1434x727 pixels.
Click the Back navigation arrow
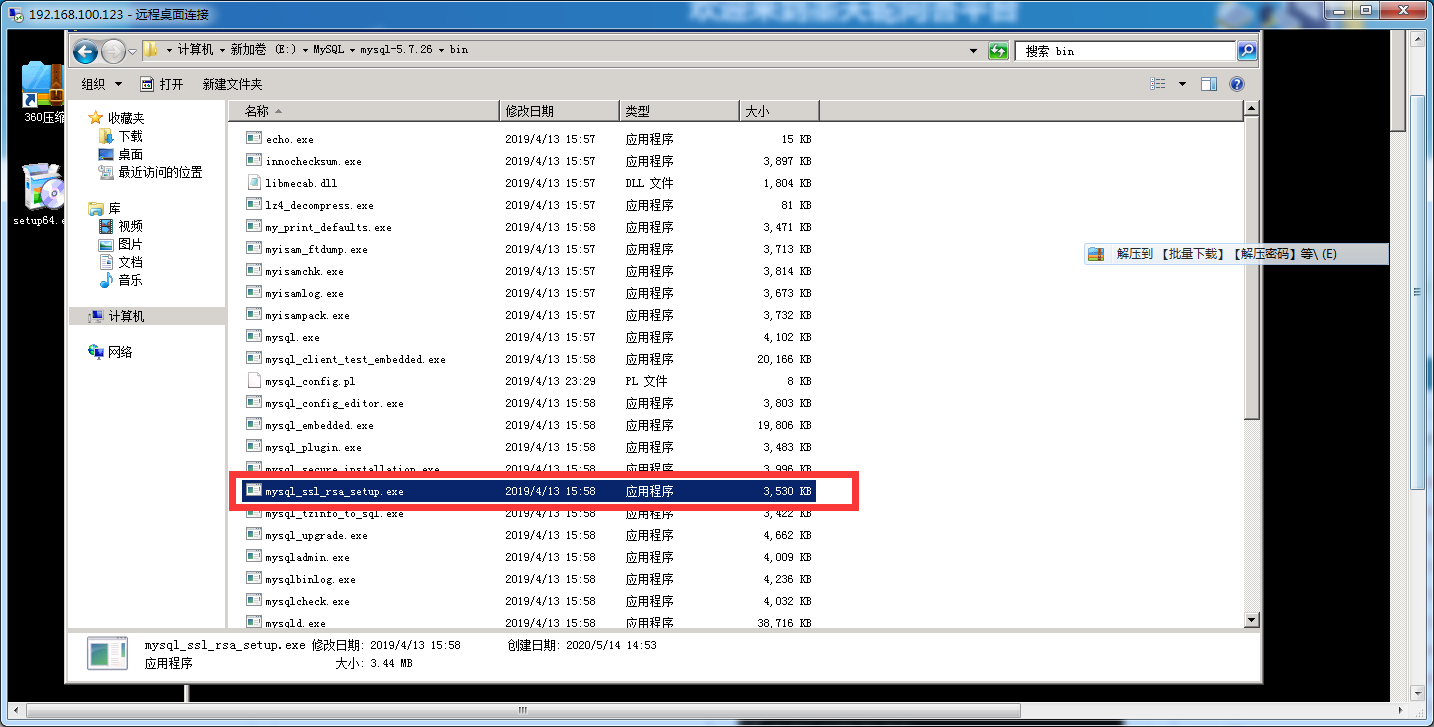pos(86,51)
